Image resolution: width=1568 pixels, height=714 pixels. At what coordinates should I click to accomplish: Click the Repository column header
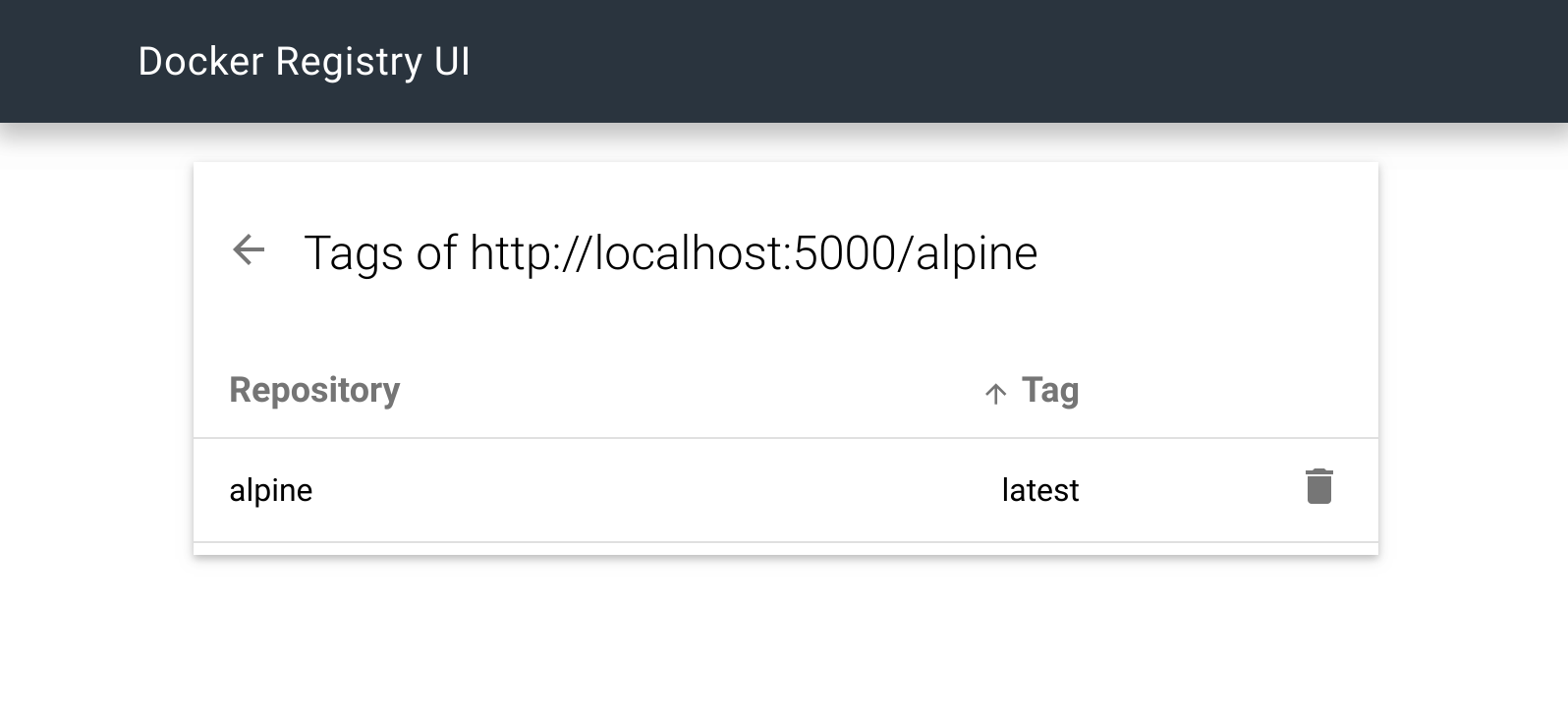[x=314, y=390]
